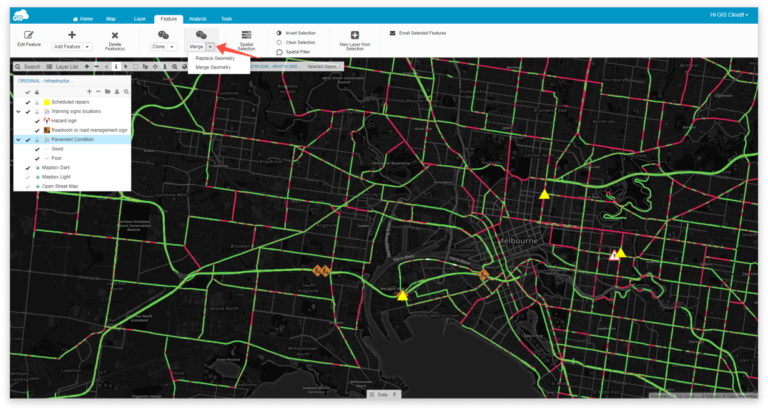Click the Search field in map toolbar
Screen dimensions: 768x411
pyautogui.click(x=28, y=66)
